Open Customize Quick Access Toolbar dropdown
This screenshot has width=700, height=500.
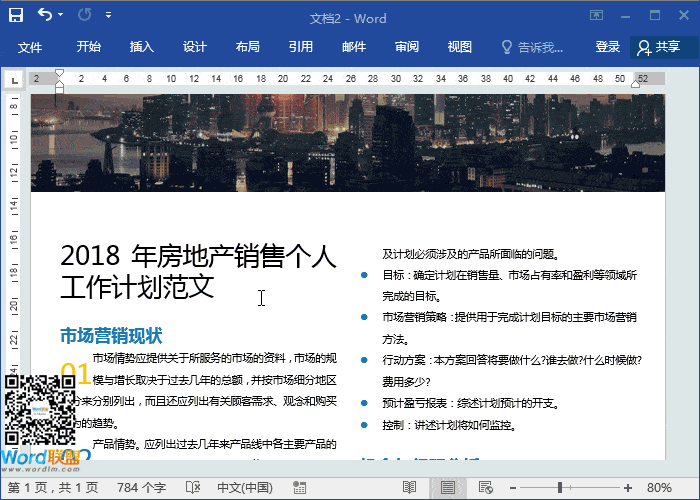tap(108, 17)
